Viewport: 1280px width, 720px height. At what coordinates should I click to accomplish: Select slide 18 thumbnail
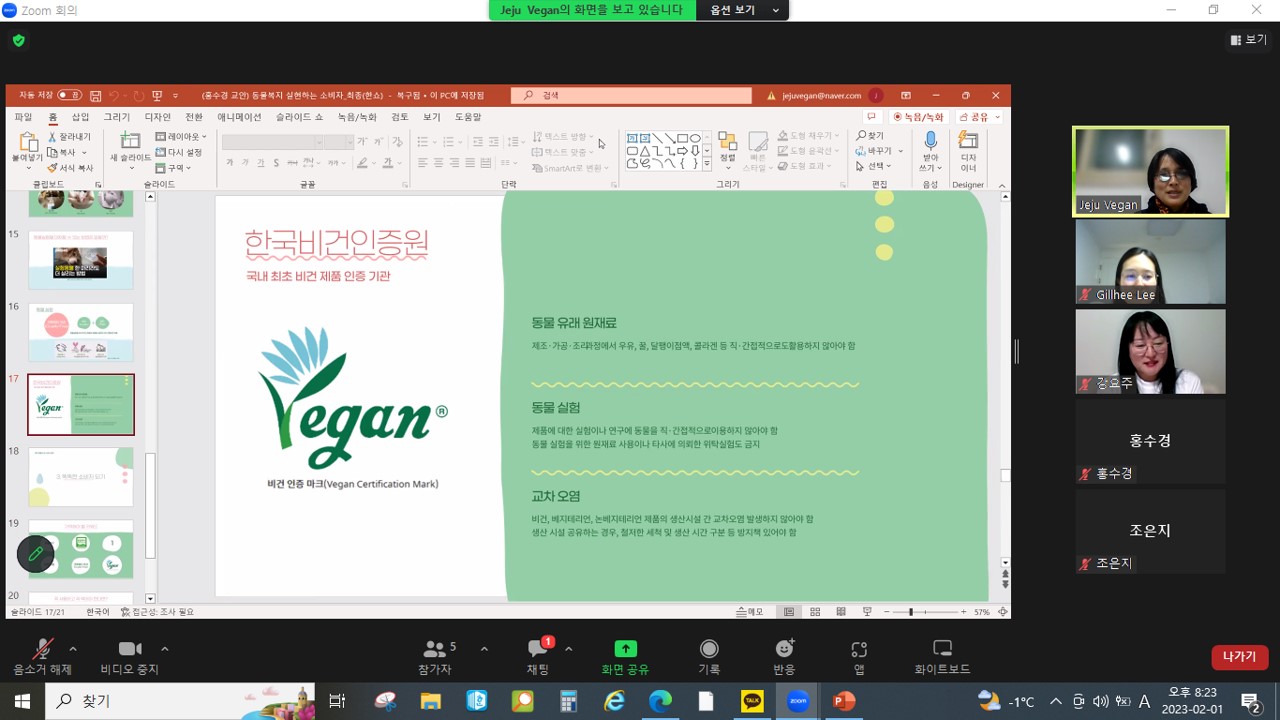[81, 478]
